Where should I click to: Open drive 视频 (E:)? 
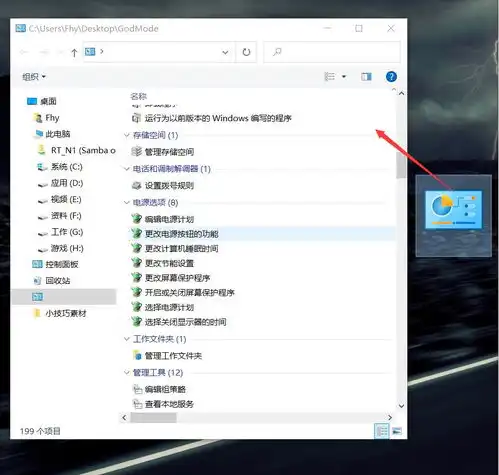point(59,199)
